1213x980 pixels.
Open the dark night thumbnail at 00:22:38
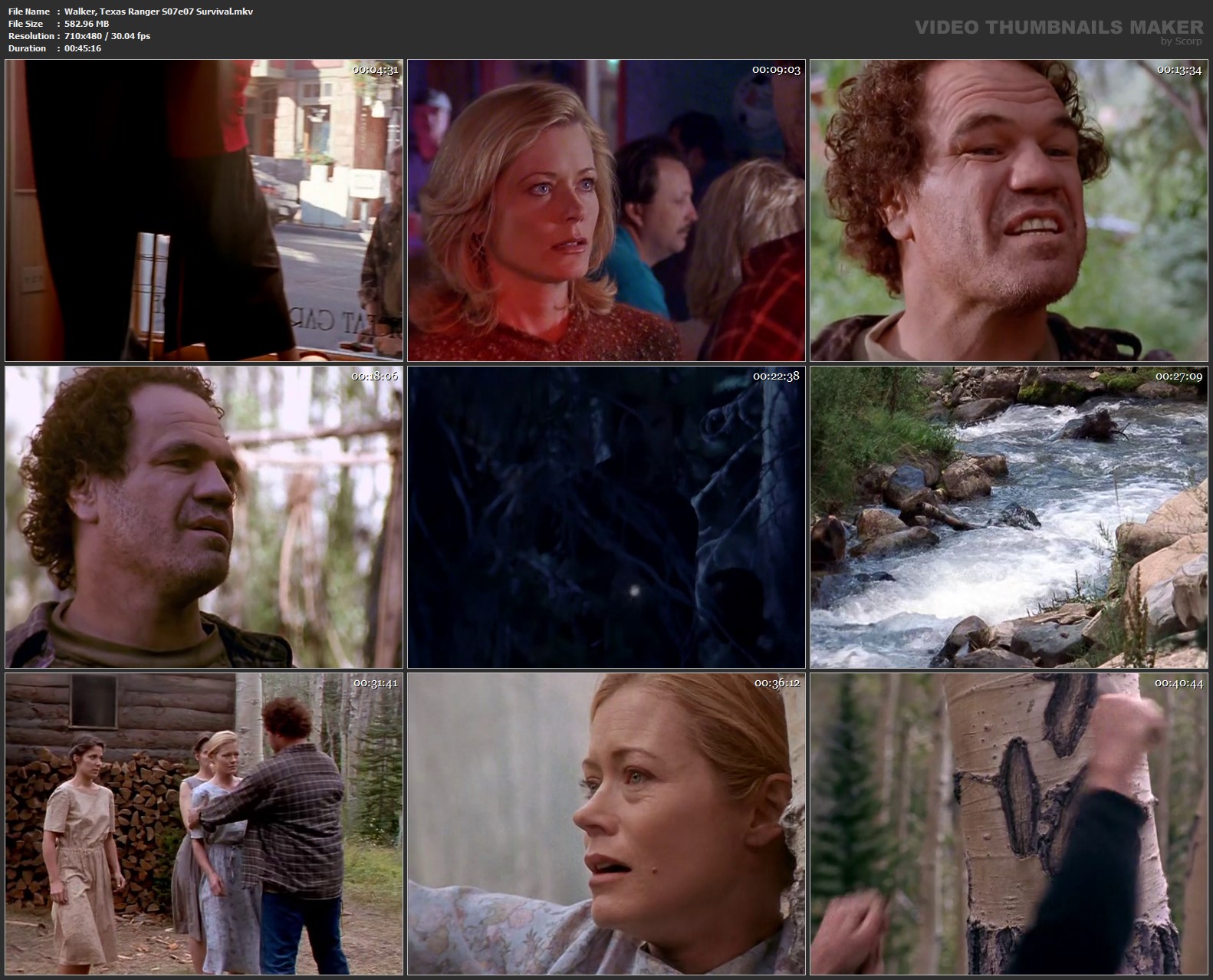(x=606, y=517)
